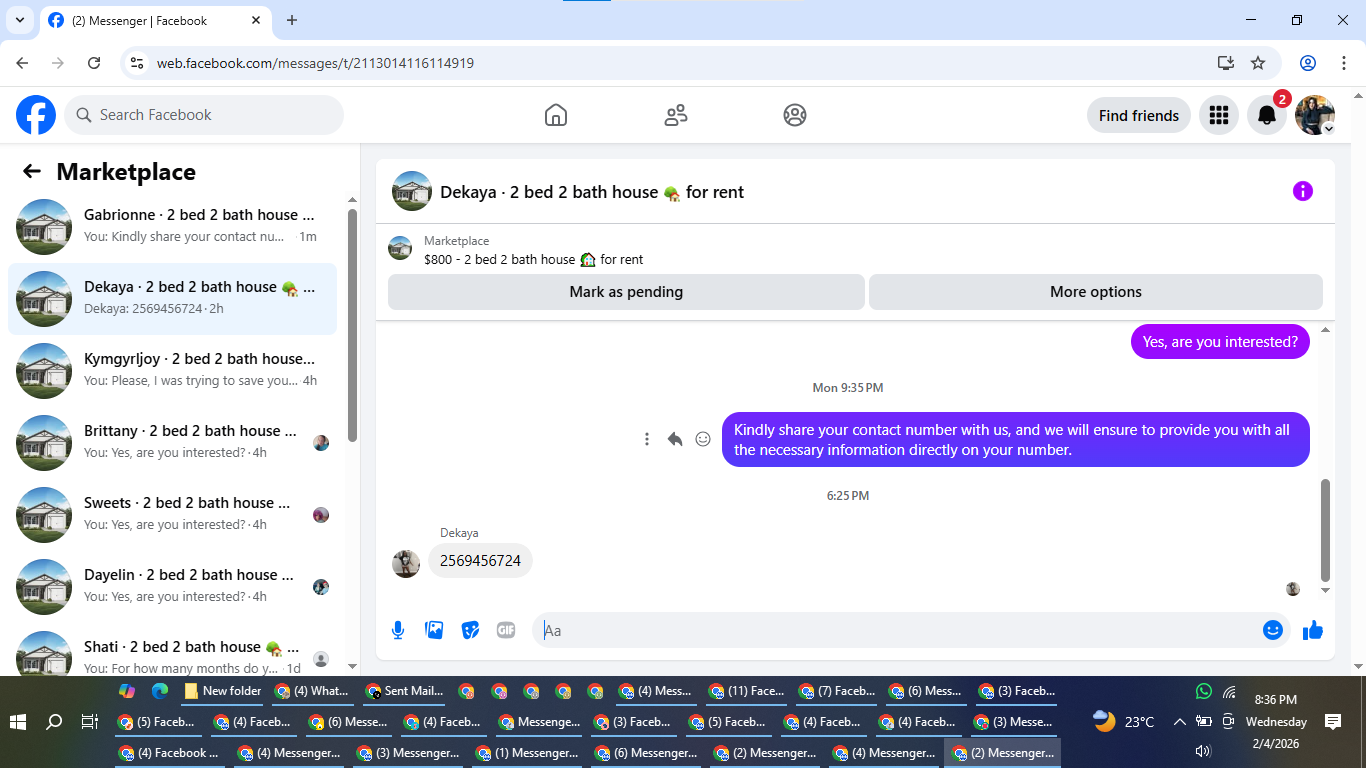Click the Facebook logo
This screenshot has width=1366, height=768.
(x=36, y=115)
